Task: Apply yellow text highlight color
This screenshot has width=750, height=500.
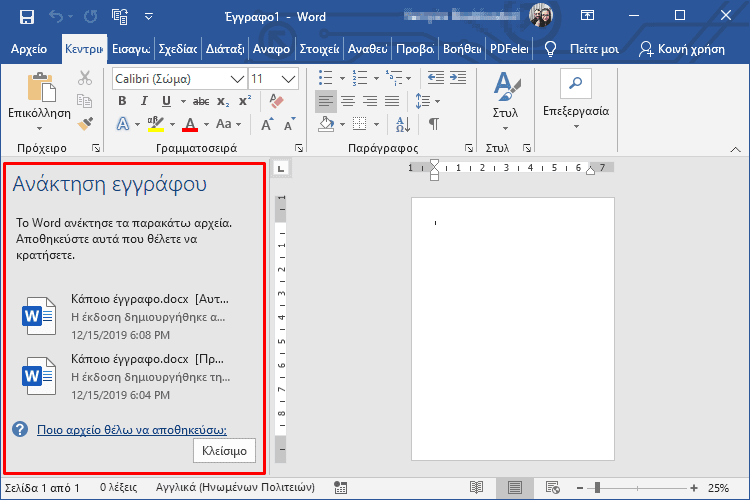Action: tap(156, 124)
